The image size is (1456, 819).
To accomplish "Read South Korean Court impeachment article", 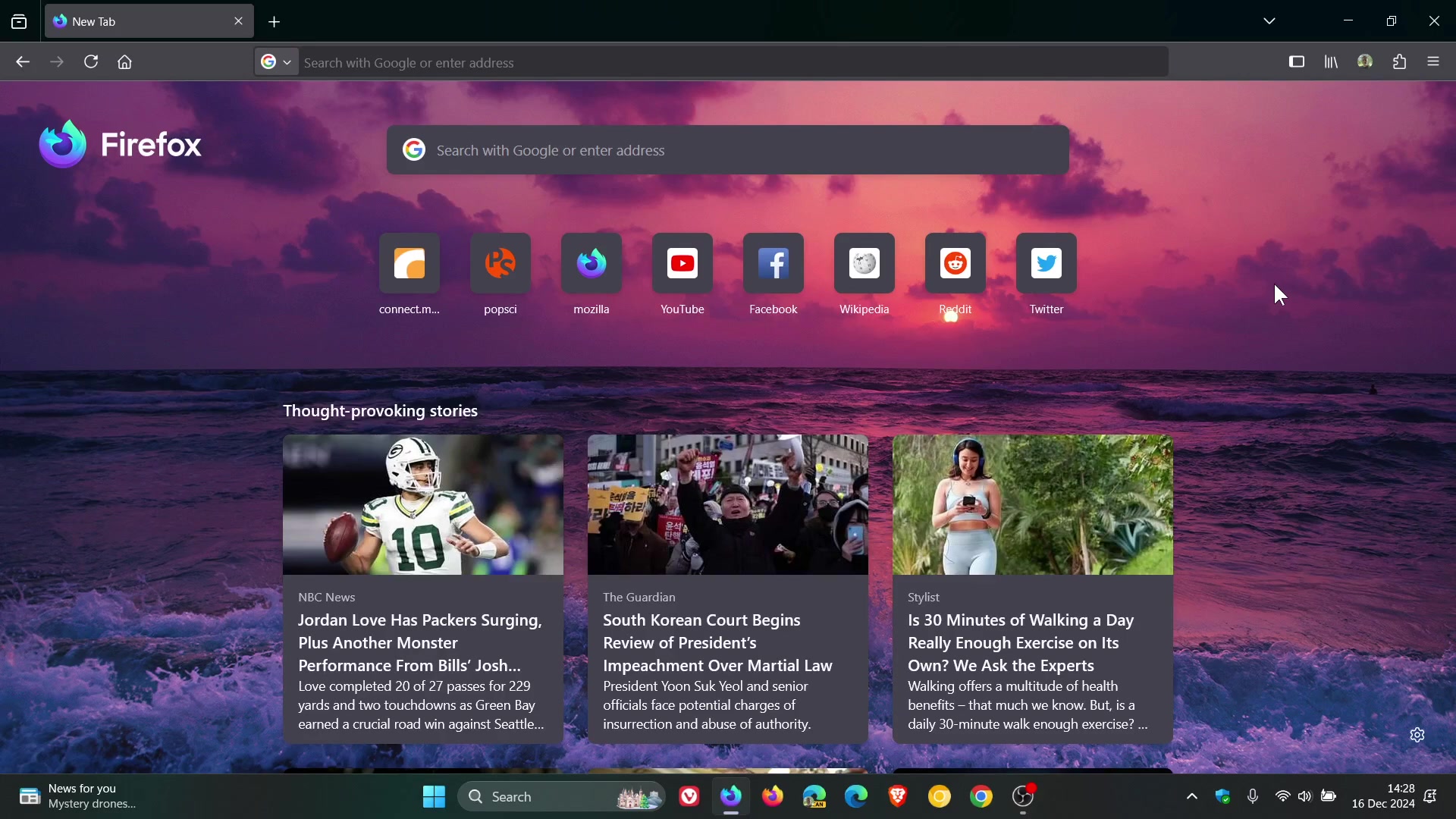I will point(728,589).
